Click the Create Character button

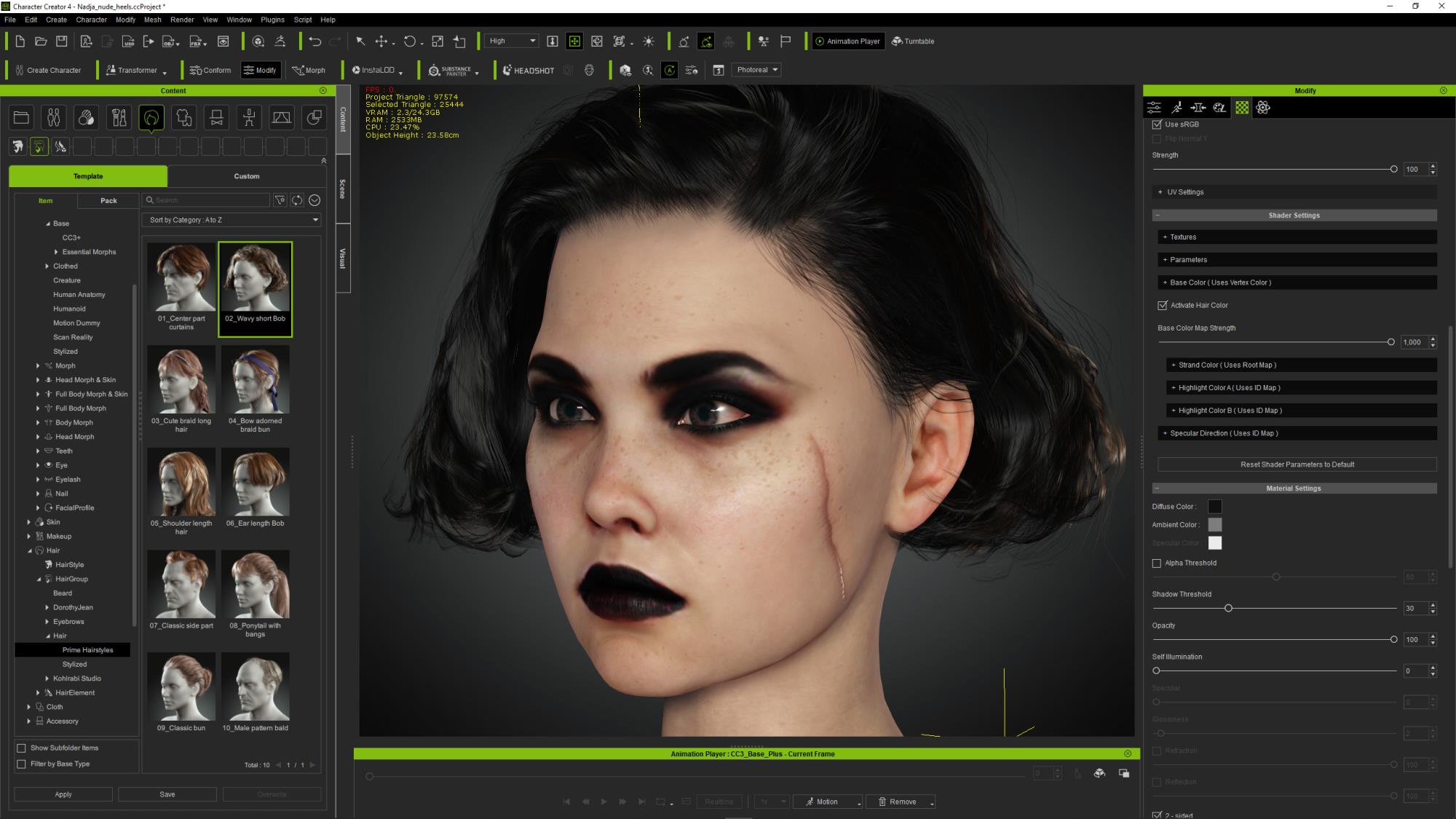[48, 71]
